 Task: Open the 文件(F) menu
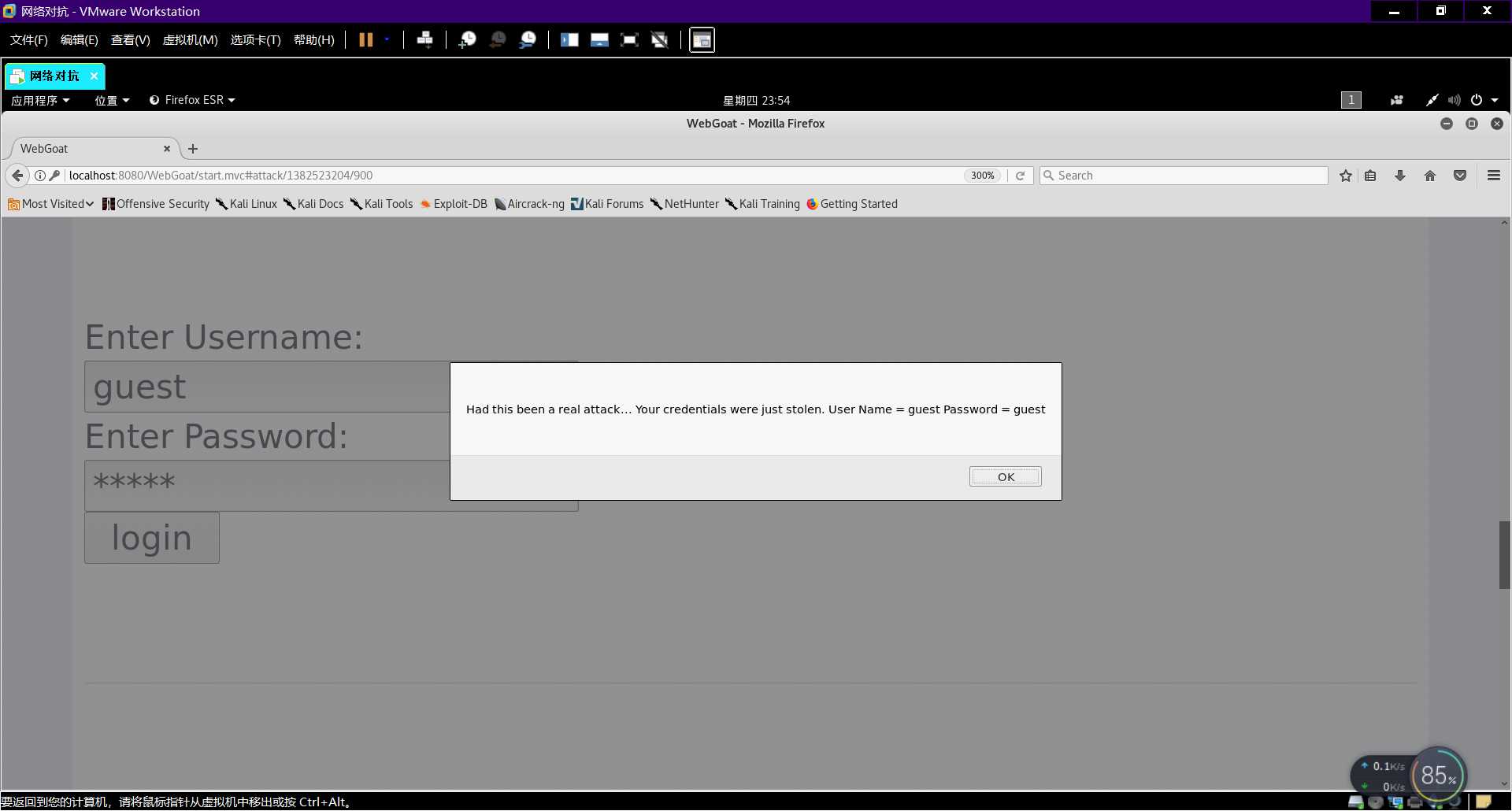[28, 39]
